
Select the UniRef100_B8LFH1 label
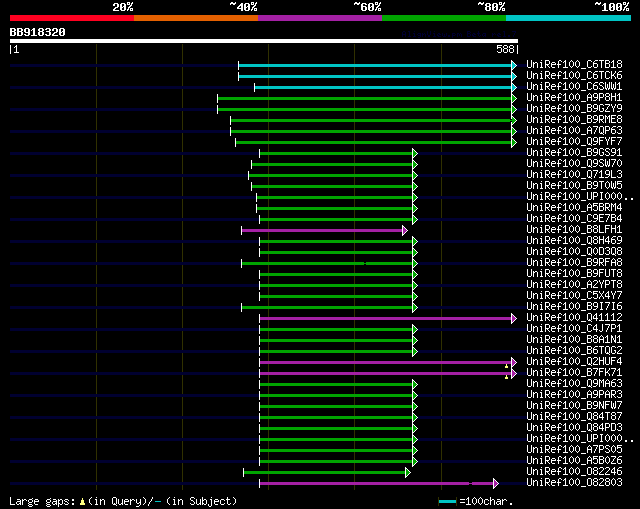pos(574,230)
